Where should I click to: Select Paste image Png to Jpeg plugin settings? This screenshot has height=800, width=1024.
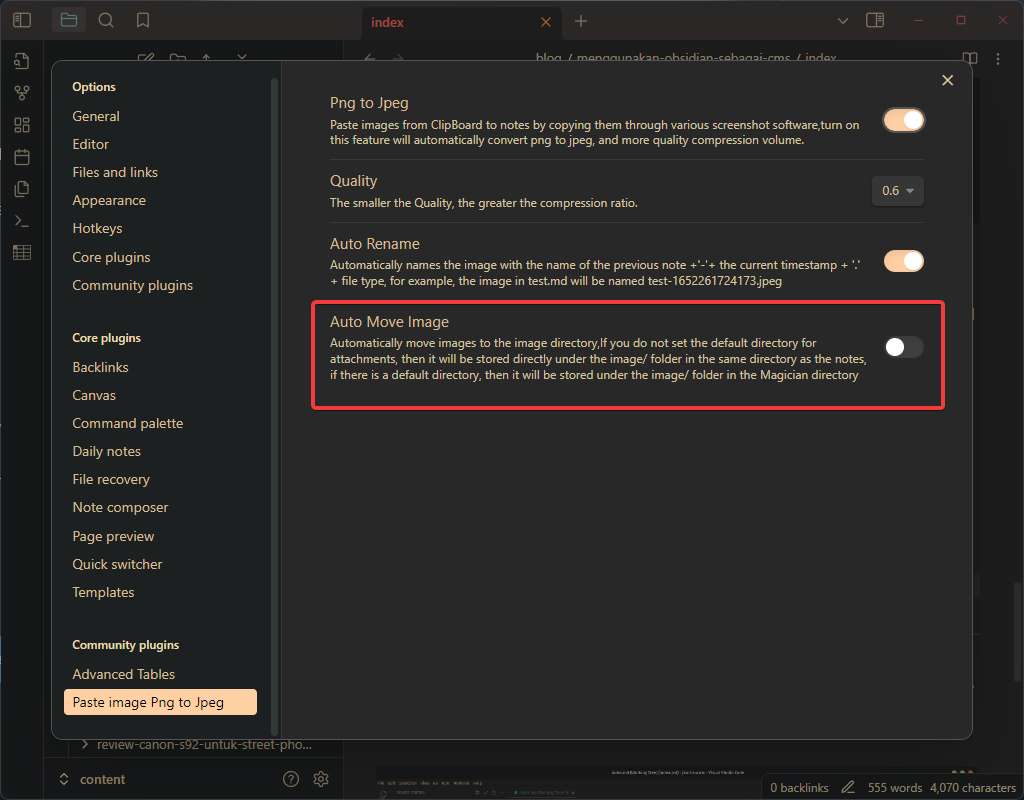click(160, 702)
